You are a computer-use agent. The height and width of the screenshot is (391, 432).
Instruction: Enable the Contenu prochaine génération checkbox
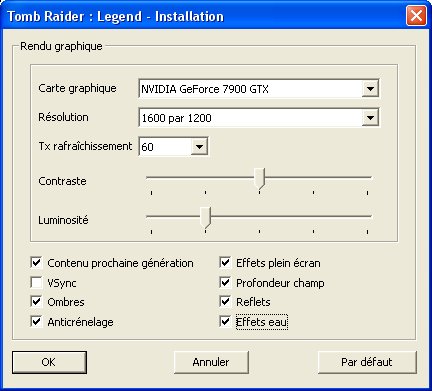pos(36,263)
